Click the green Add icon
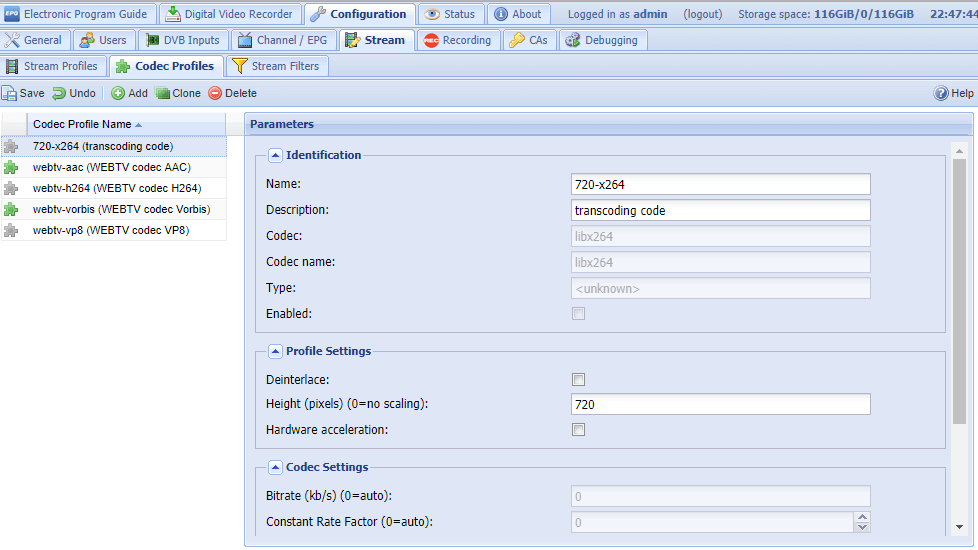 pyautogui.click(x=117, y=93)
